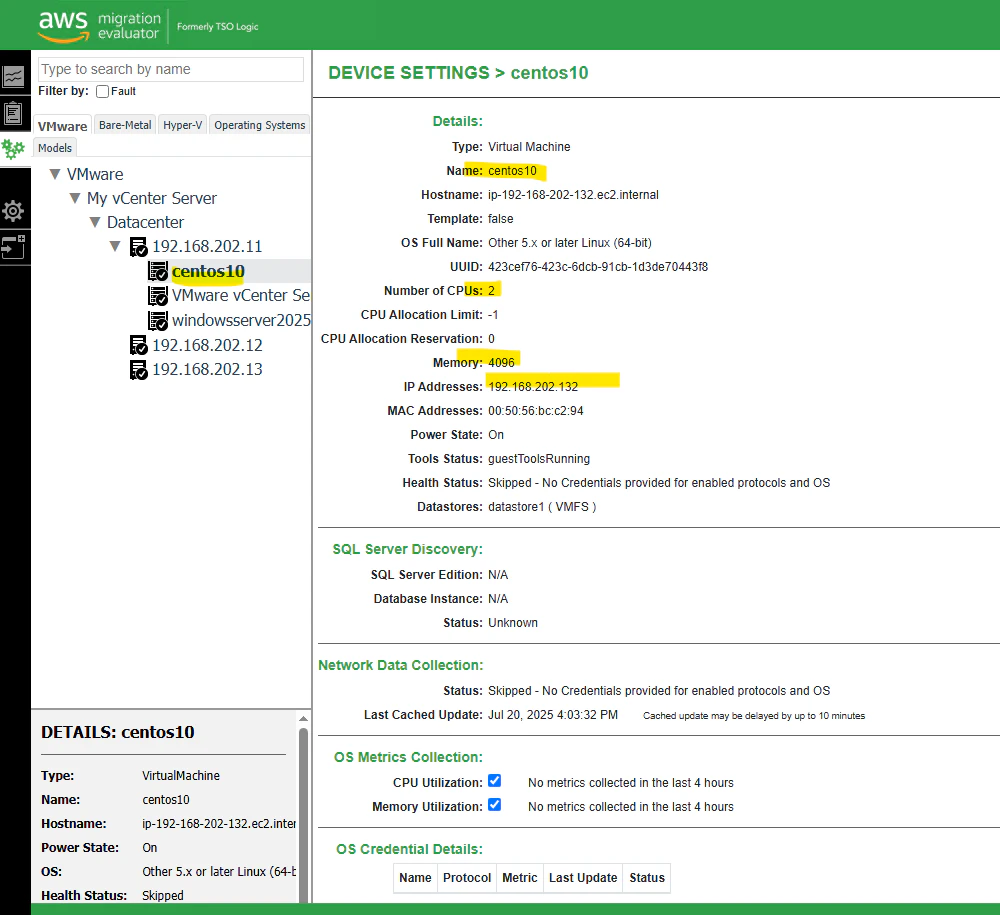Select host 192.168.202.11 in the tree
This screenshot has width=1000, height=915.
(207, 246)
